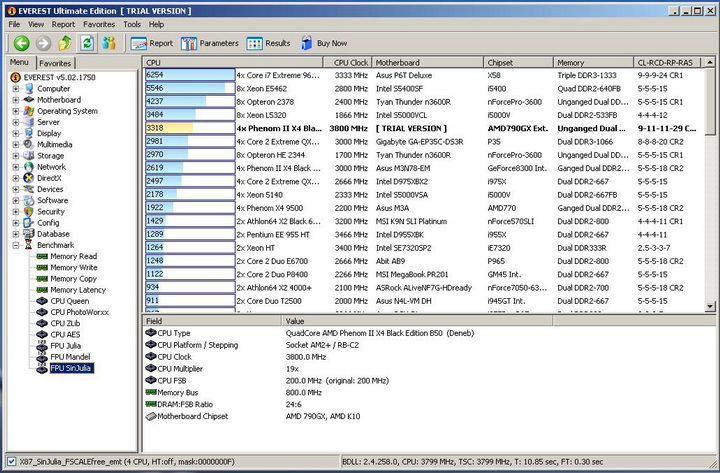The height and width of the screenshot is (473, 720).
Task: Select the FPU Julia benchmark
Action: [66, 346]
